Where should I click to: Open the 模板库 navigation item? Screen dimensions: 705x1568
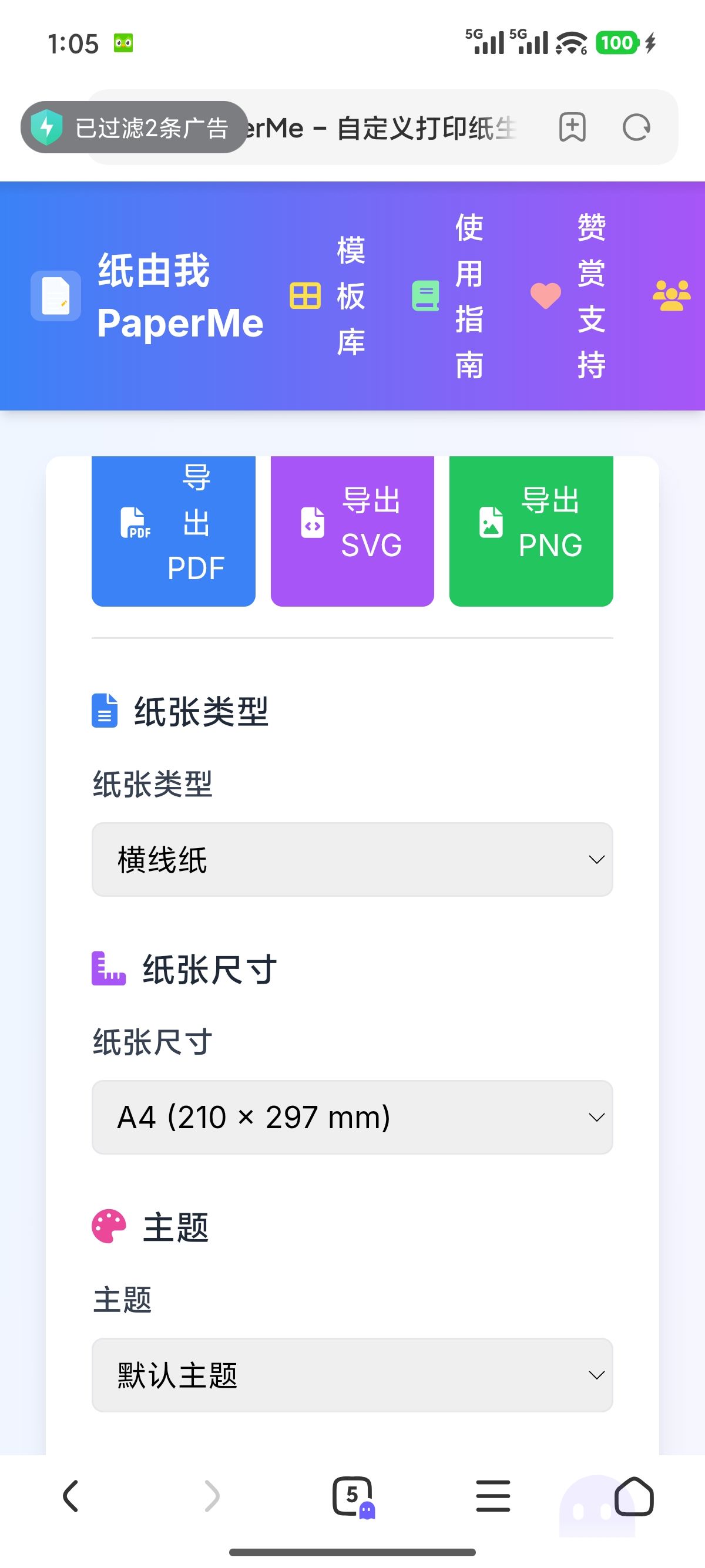pos(329,296)
